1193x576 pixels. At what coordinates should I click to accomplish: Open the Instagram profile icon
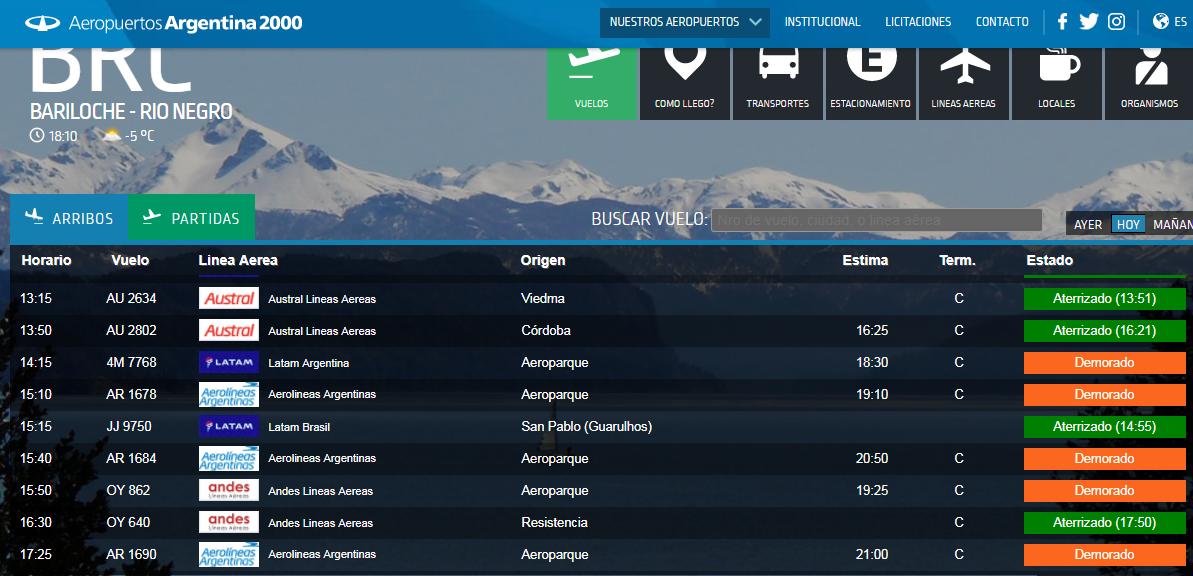tap(1116, 22)
